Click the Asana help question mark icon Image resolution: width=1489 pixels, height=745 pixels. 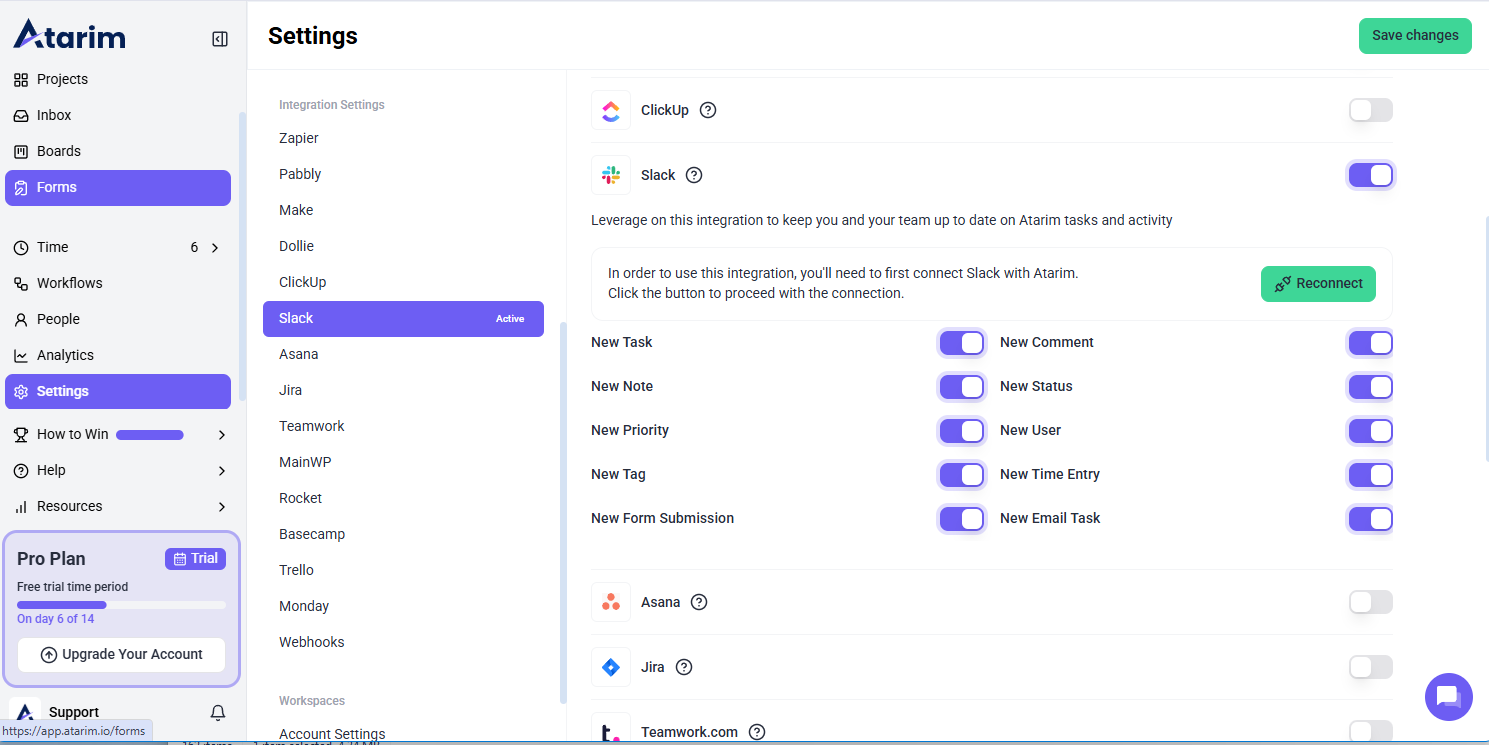tap(699, 602)
